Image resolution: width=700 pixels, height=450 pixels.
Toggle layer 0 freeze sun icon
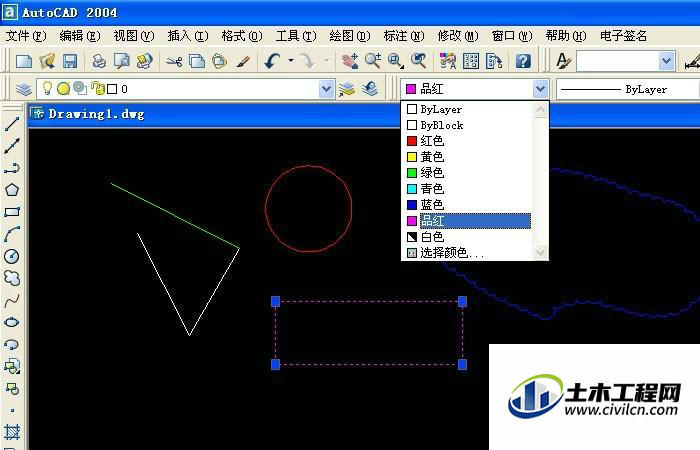point(63,89)
